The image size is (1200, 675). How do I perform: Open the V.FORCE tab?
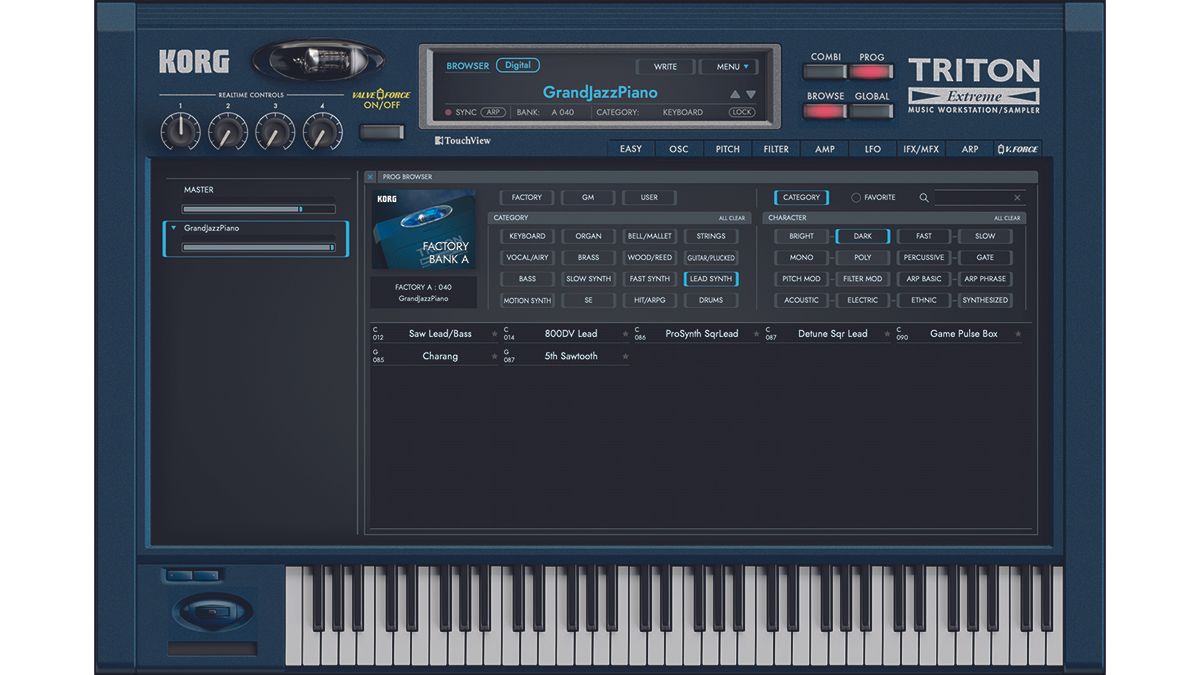coord(1018,148)
